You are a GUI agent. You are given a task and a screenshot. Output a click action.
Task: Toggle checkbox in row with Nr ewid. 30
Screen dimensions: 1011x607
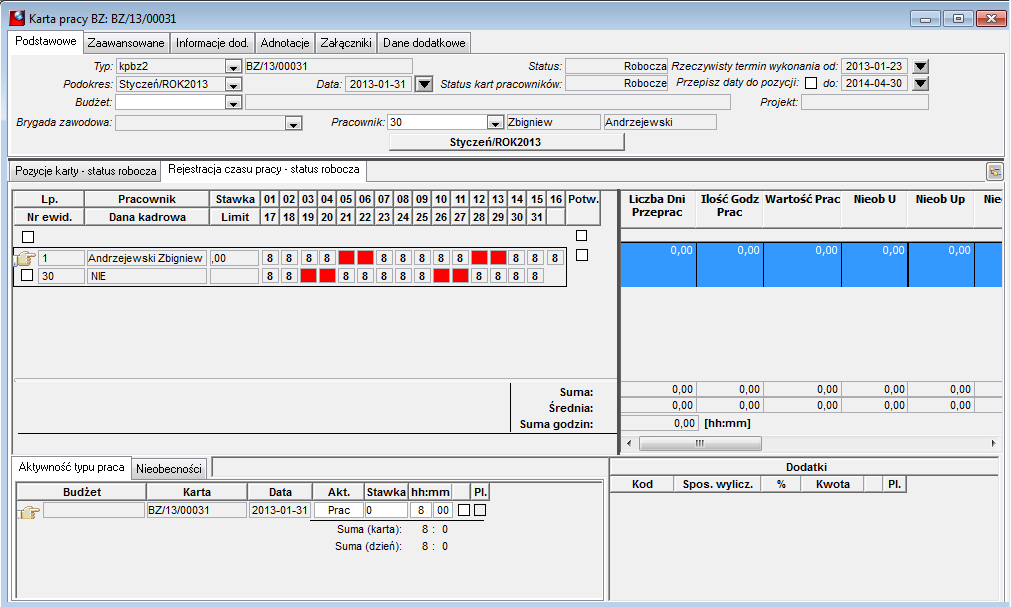pyautogui.click(x=27, y=275)
